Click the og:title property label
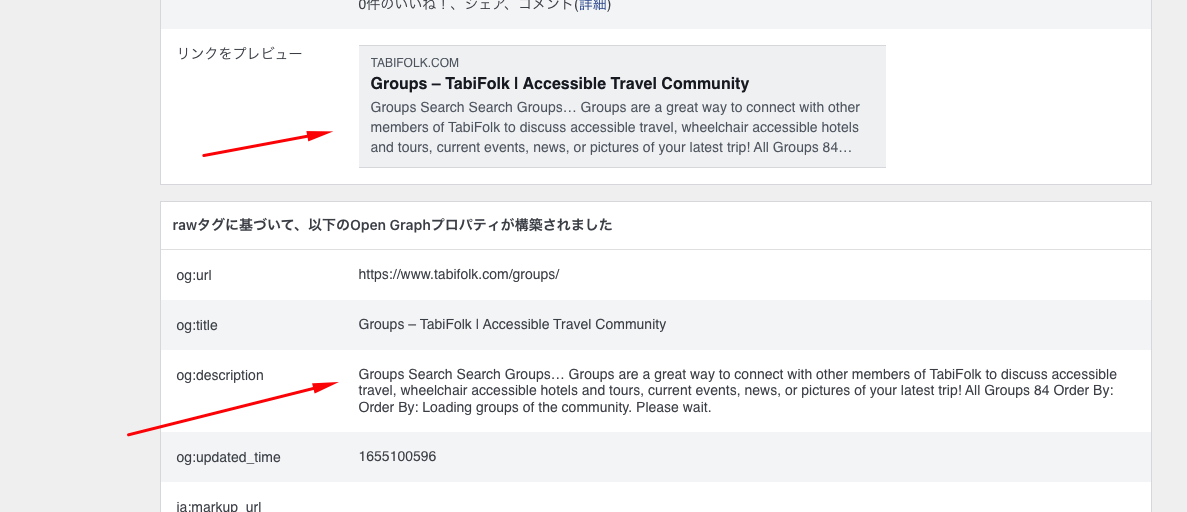Image resolution: width=1187 pixels, height=512 pixels. [197, 325]
